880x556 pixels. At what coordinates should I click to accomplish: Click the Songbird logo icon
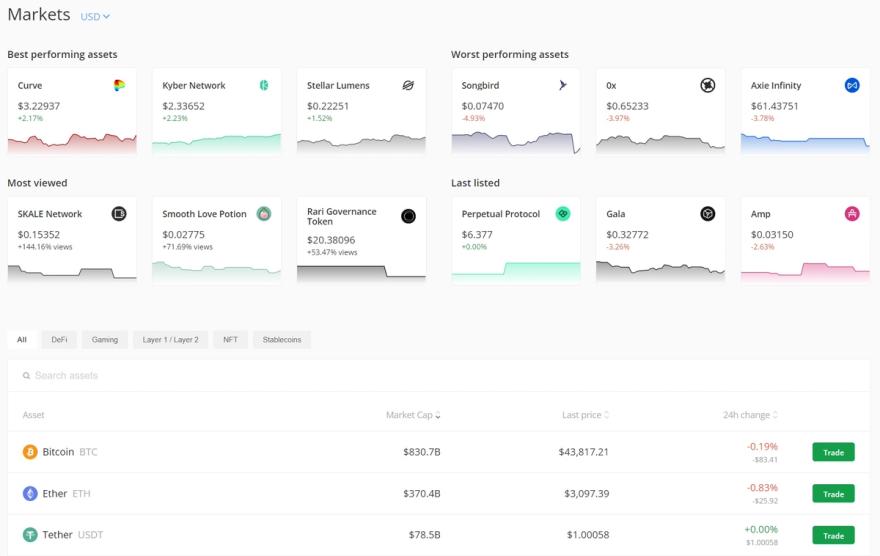[563, 85]
